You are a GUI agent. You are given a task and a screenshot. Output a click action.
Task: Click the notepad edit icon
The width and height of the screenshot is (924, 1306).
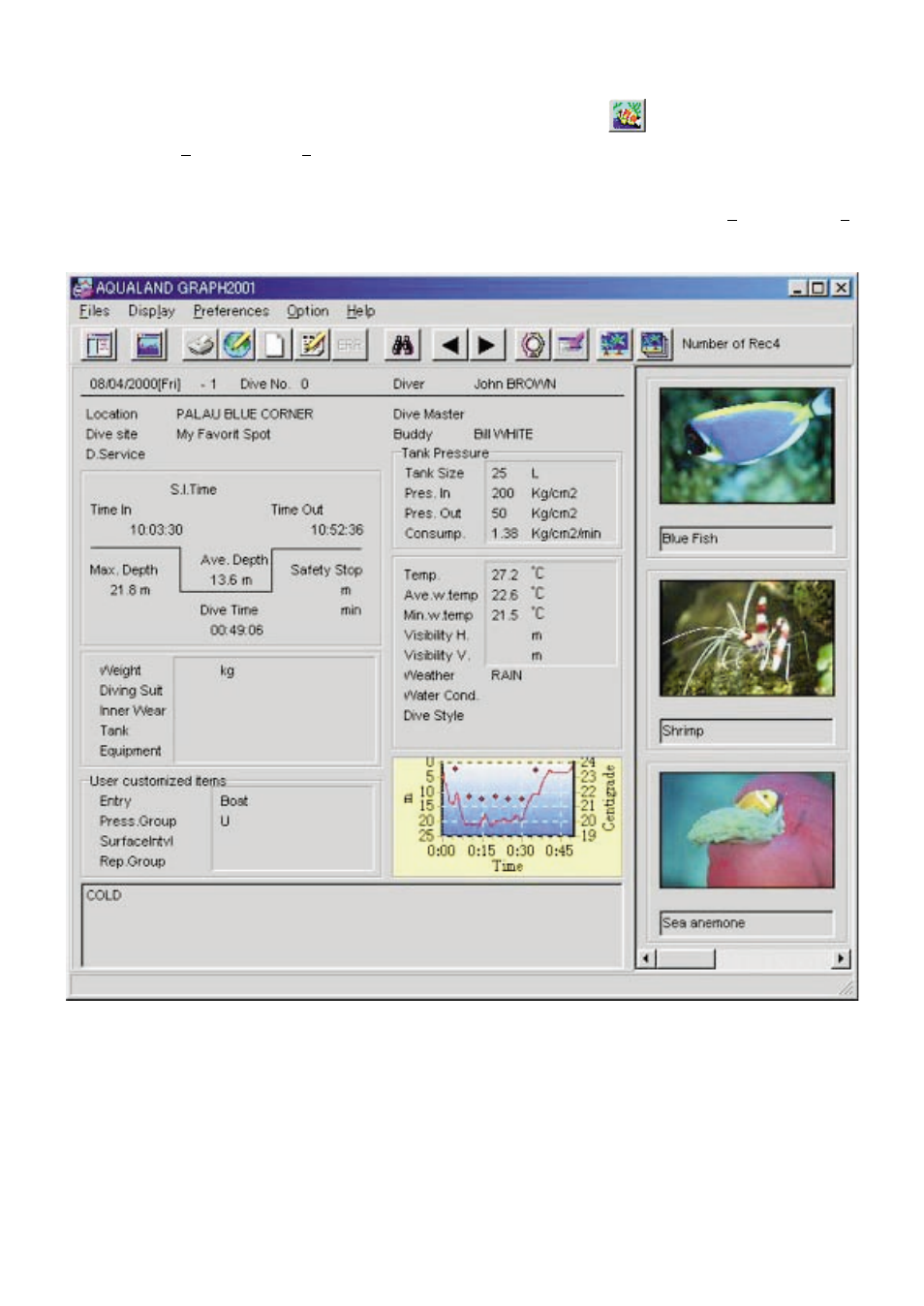pyautogui.click(x=312, y=345)
